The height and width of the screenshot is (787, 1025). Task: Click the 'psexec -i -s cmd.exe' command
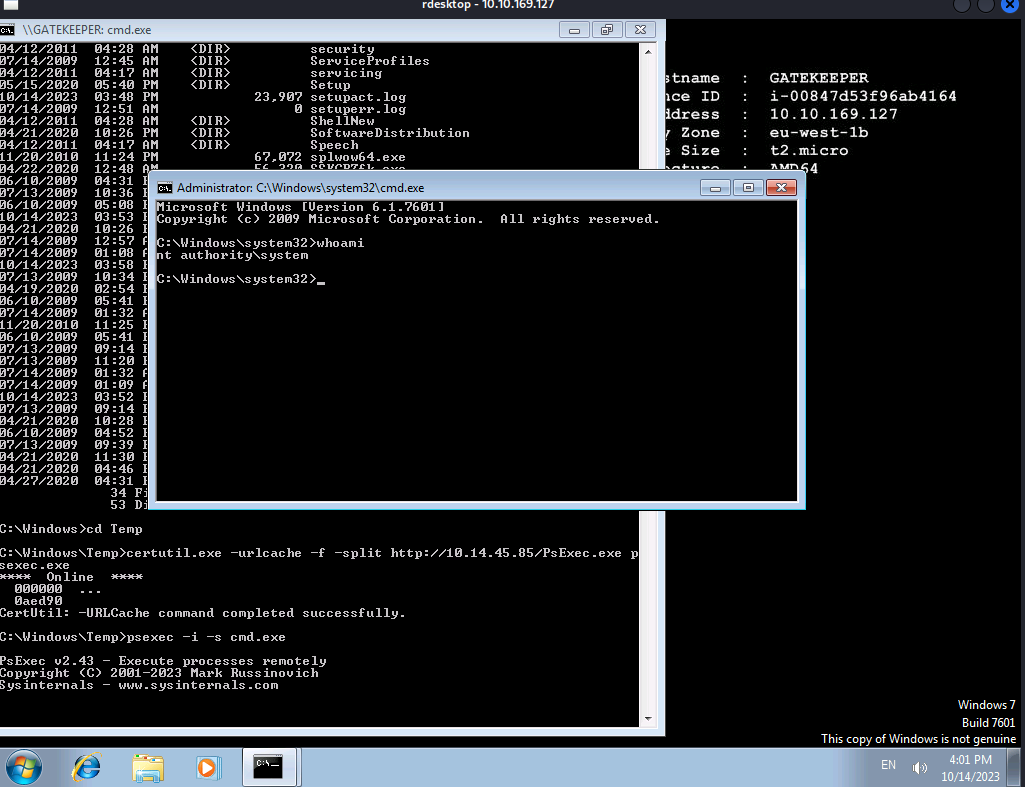[x=143, y=637]
